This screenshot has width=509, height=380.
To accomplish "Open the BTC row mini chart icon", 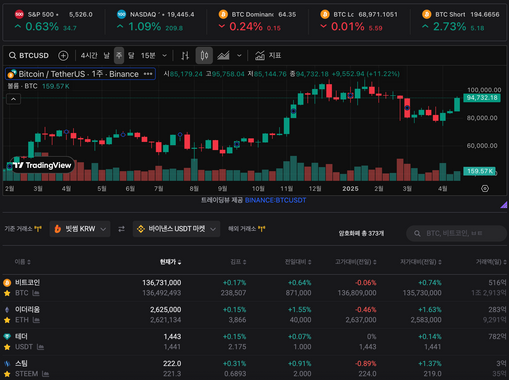I will click(36, 293).
